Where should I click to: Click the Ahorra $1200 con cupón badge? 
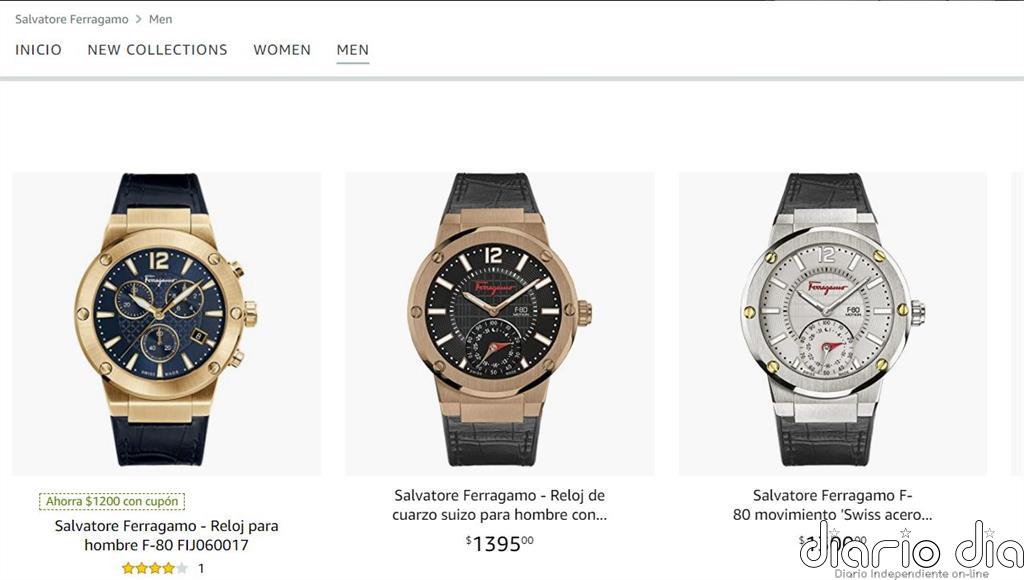pos(112,501)
